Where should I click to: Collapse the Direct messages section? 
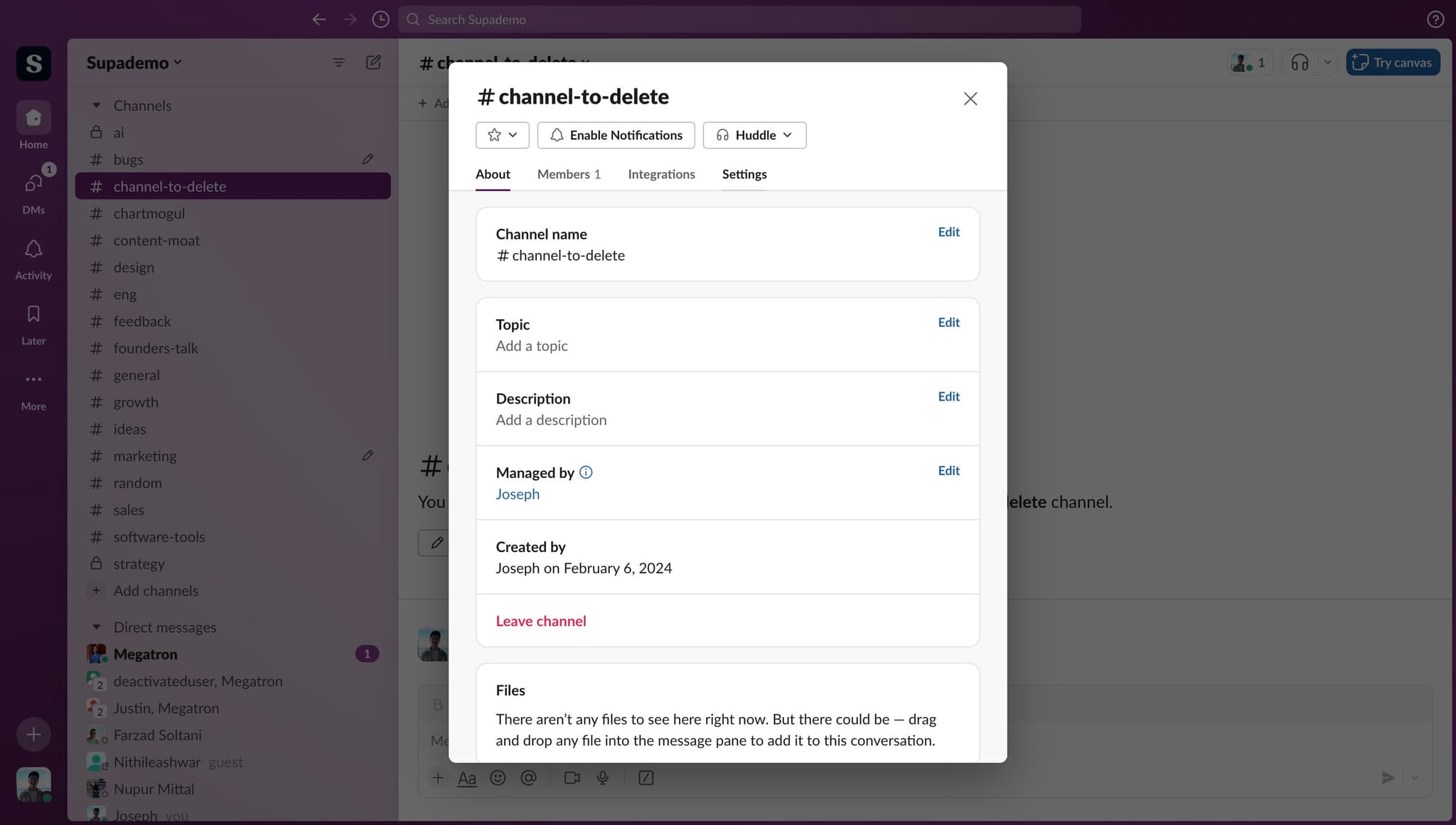point(97,627)
